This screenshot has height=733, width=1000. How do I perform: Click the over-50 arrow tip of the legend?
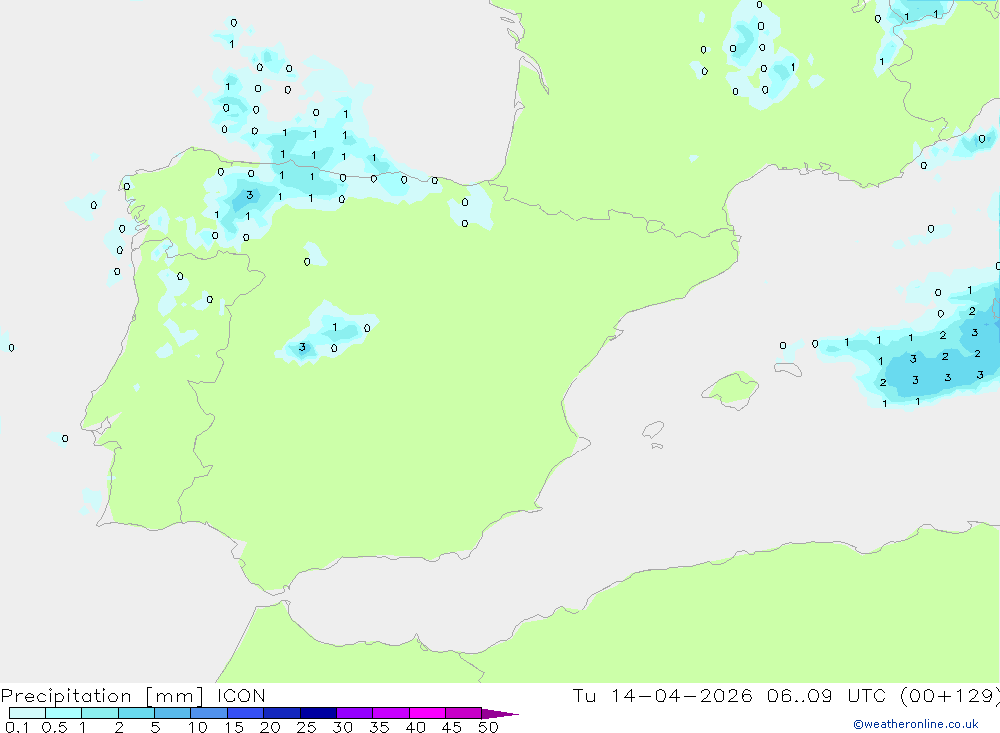501,714
